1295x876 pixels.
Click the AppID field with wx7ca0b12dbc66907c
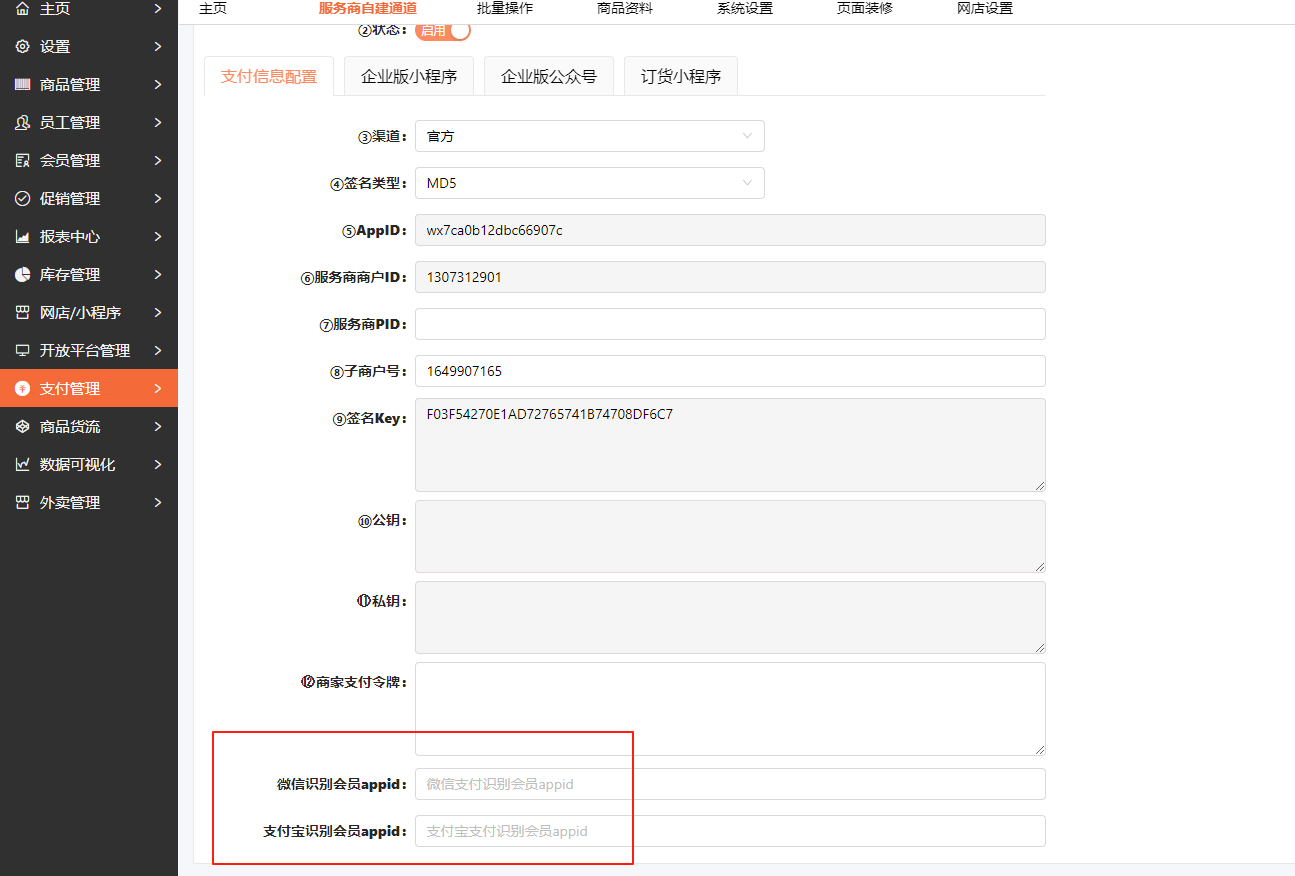[730, 230]
